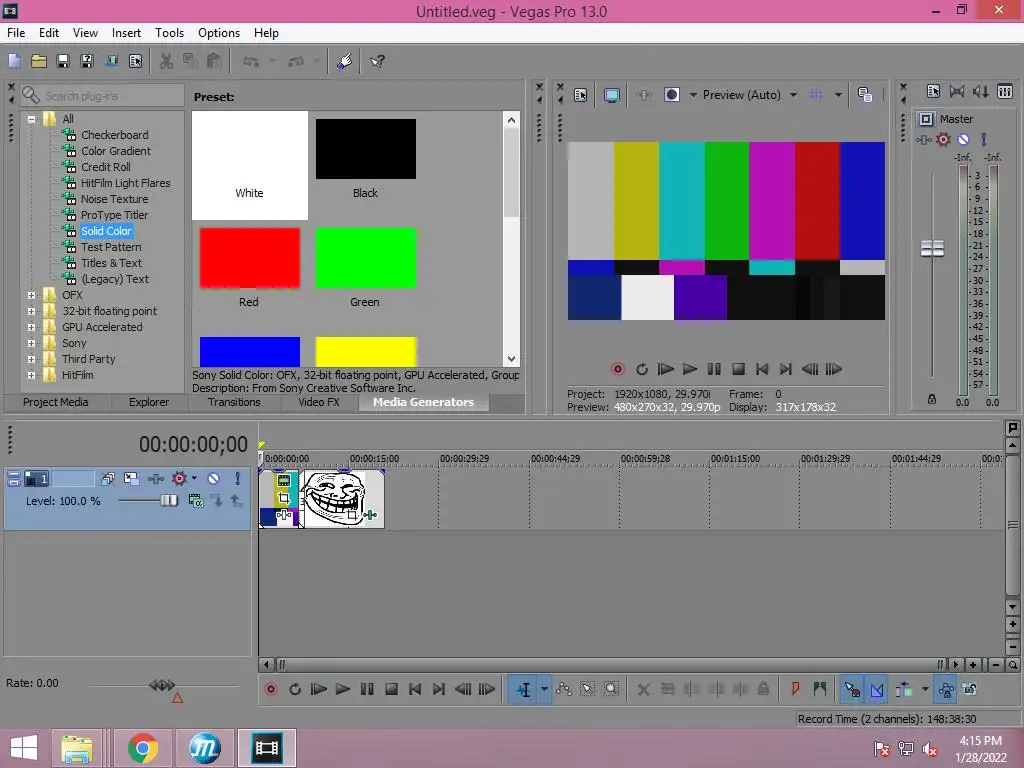This screenshot has width=1024, height=768.
Task: Expand the Third Party folder
Action: (31, 359)
